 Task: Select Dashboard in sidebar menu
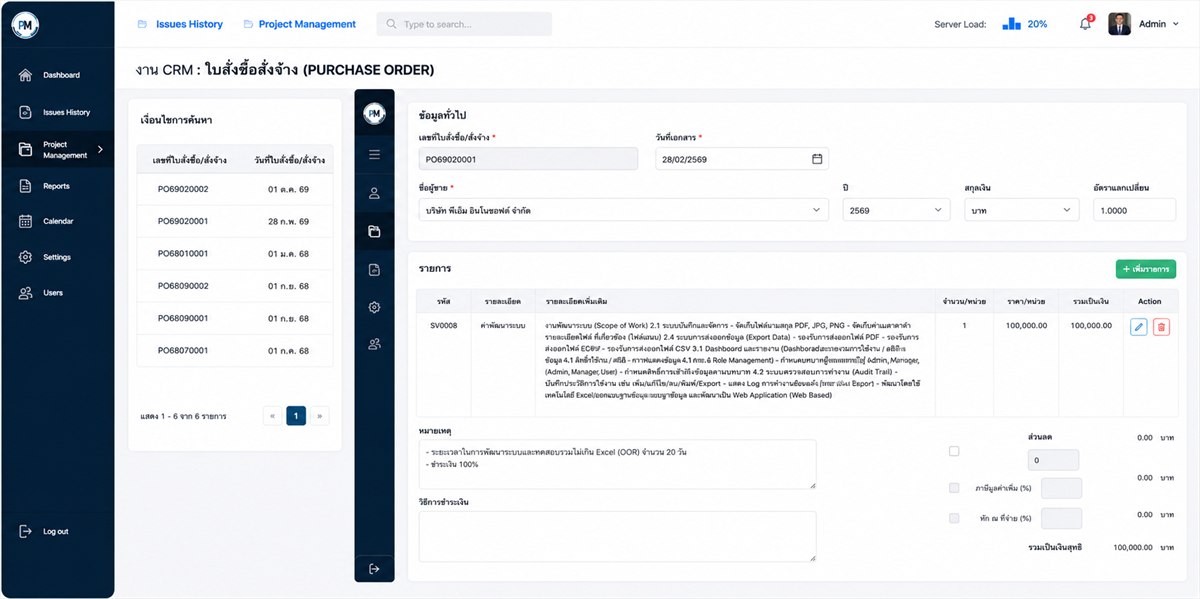click(61, 75)
